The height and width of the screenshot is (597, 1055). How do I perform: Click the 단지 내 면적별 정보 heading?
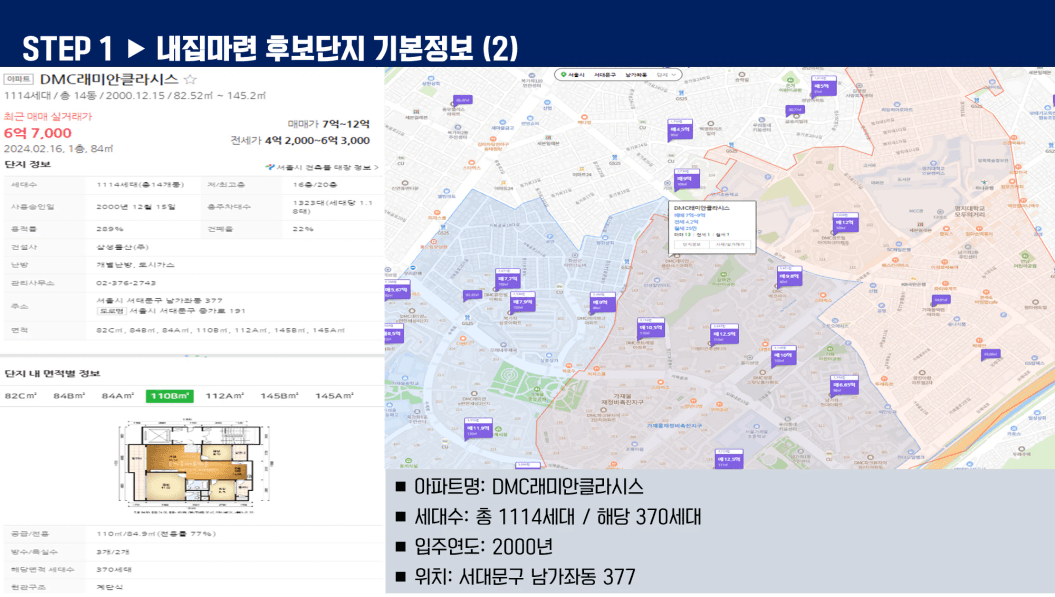click(x=52, y=374)
